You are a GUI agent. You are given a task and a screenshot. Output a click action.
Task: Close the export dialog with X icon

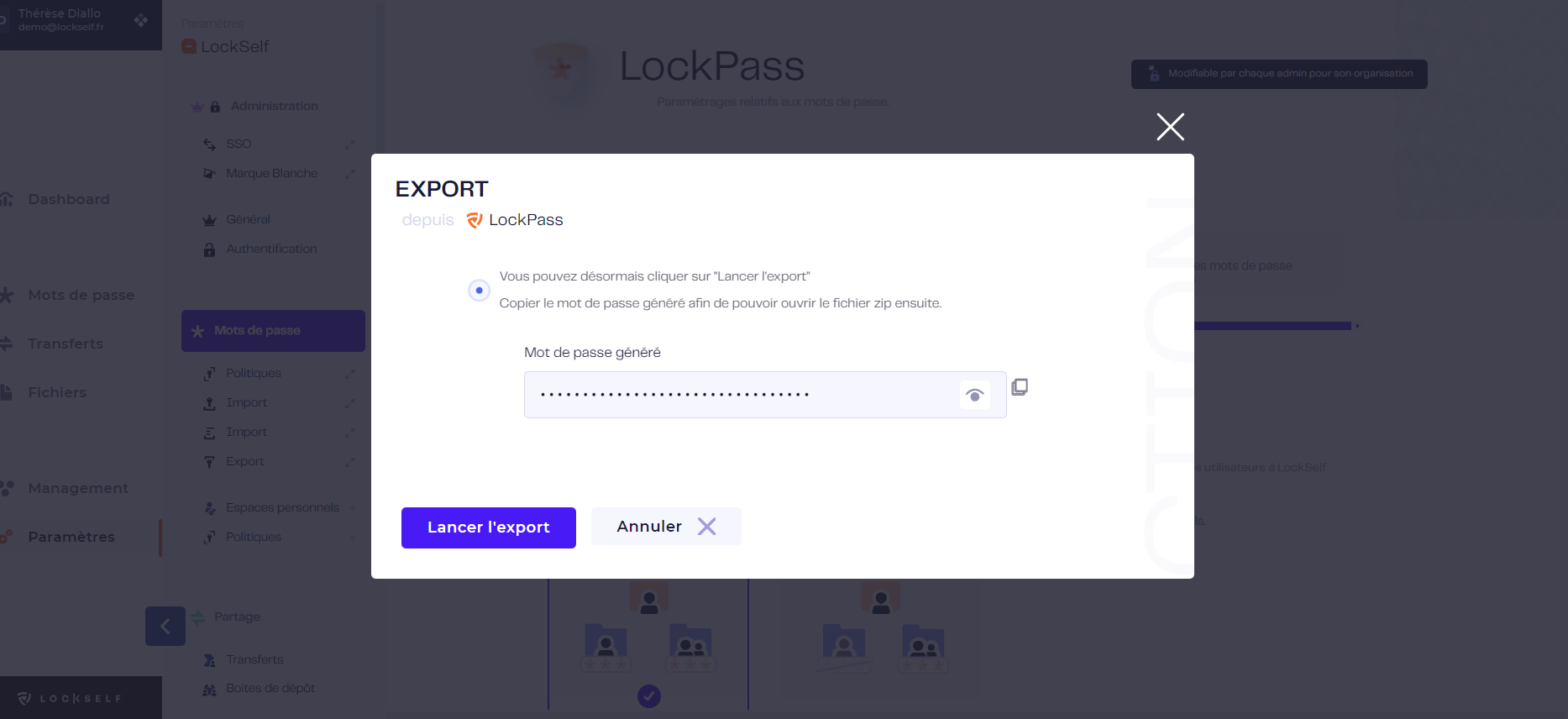coord(1170,127)
